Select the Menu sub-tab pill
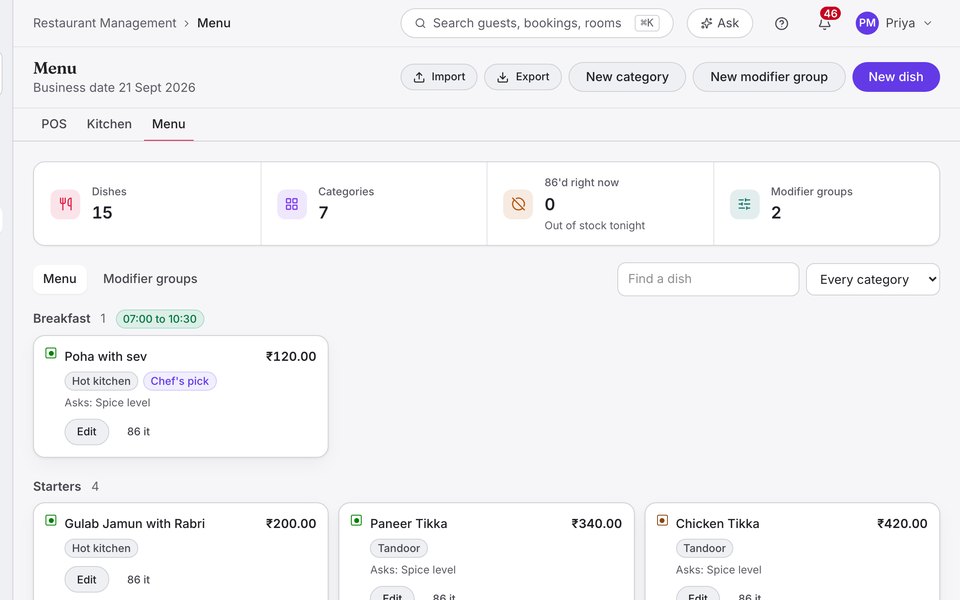This screenshot has width=960, height=600. (59, 279)
